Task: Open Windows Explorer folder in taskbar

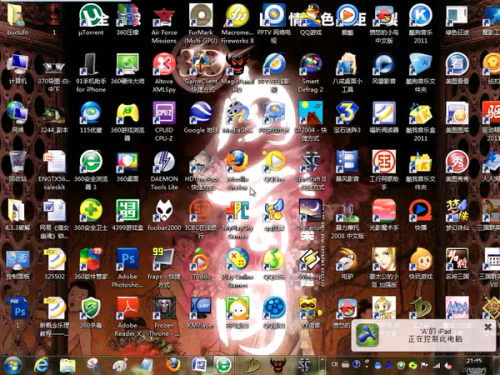Action: click(67, 365)
